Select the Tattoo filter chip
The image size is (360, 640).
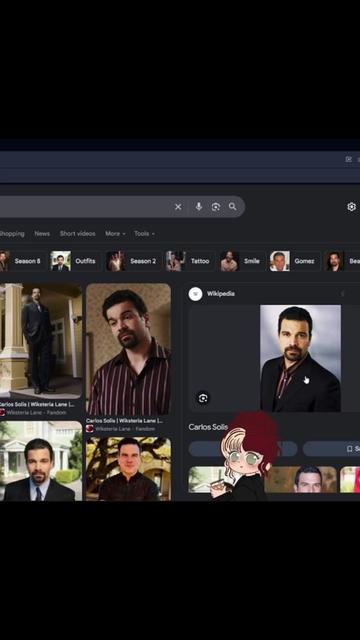click(190, 261)
